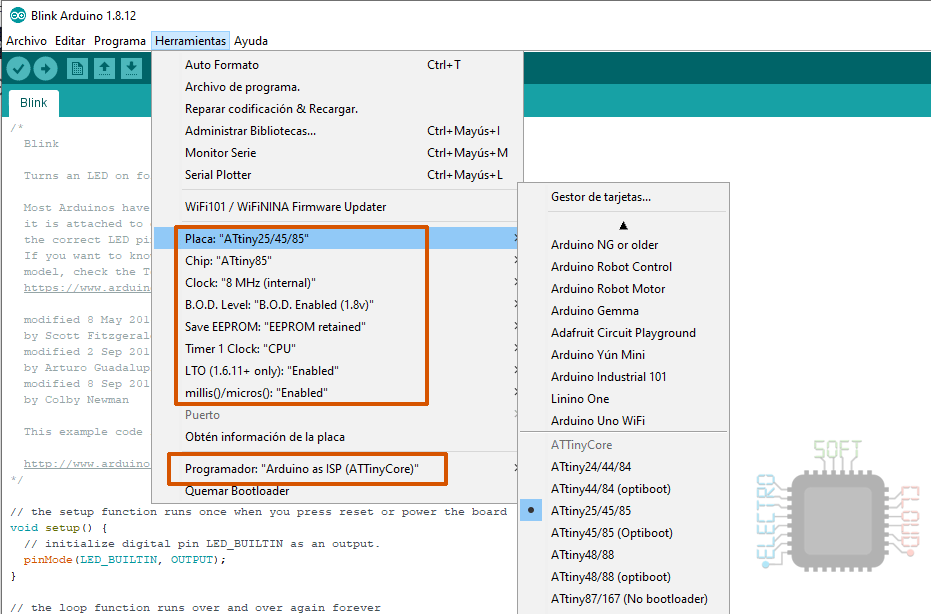Screen dimensions: 931x614
Task: Click the Verify checkmark toolbar icon
Action: click(x=18, y=69)
